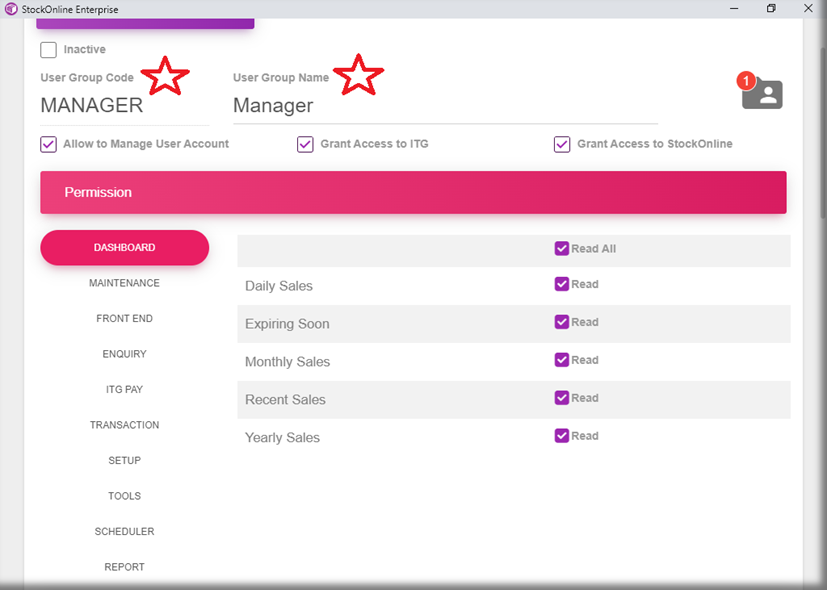This screenshot has width=827, height=590.
Task: Toggle the Read All checkbox
Action: (x=562, y=248)
